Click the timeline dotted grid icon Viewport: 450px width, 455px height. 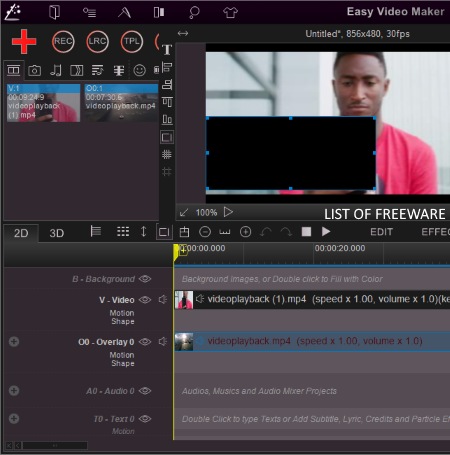[x=123, y=232]
